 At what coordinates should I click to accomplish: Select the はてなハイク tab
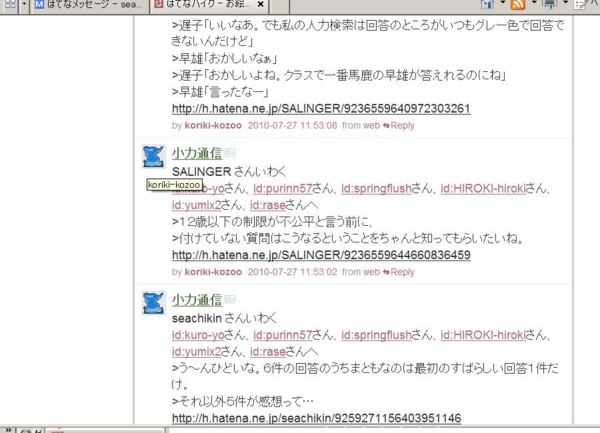(209, 5)
